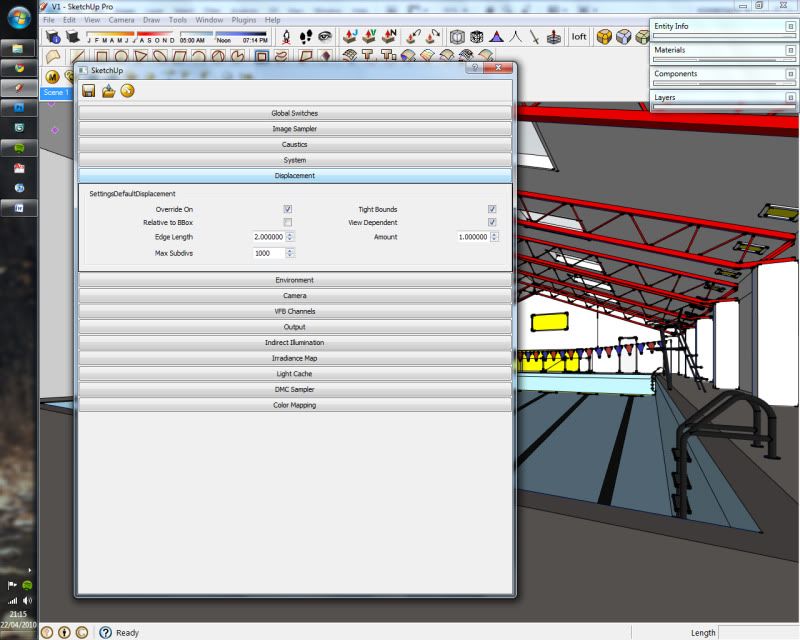Select the Walk footprints tool

306,37
